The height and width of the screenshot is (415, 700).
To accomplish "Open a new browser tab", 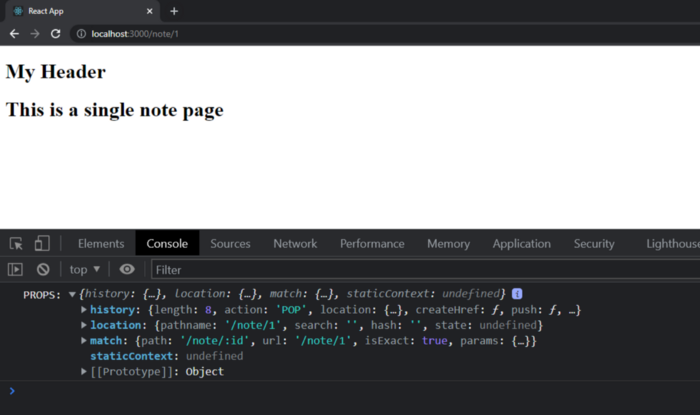I will (x=174, y=11).
